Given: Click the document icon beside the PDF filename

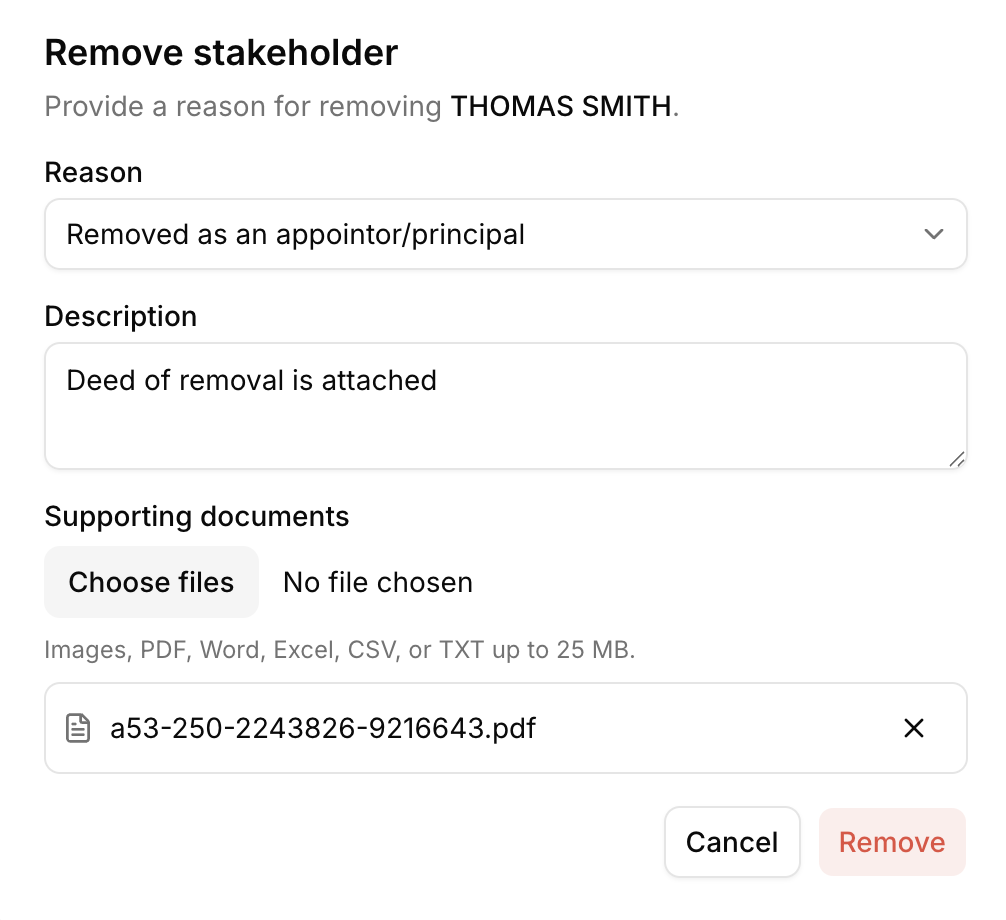Looking at the screenshot, I should click(78, 728).
